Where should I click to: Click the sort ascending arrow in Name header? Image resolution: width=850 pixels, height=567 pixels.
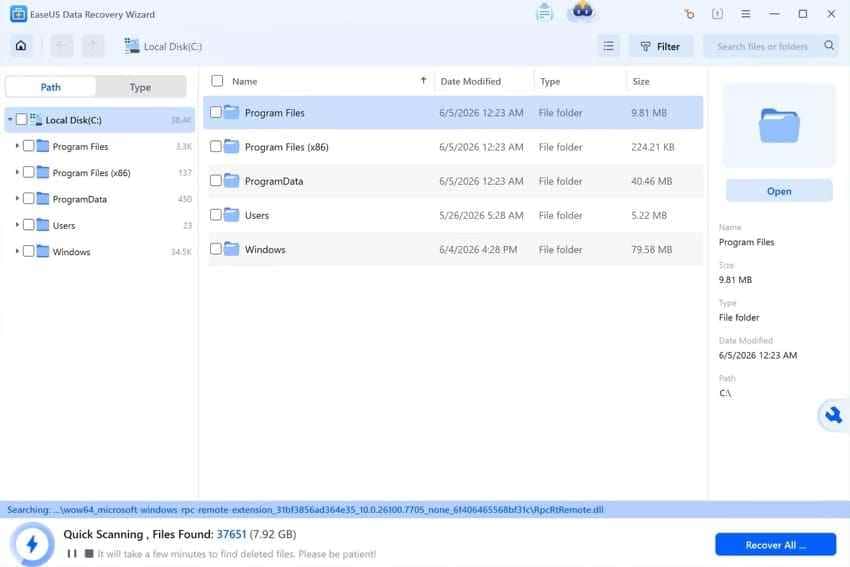(x=423, y=81)
